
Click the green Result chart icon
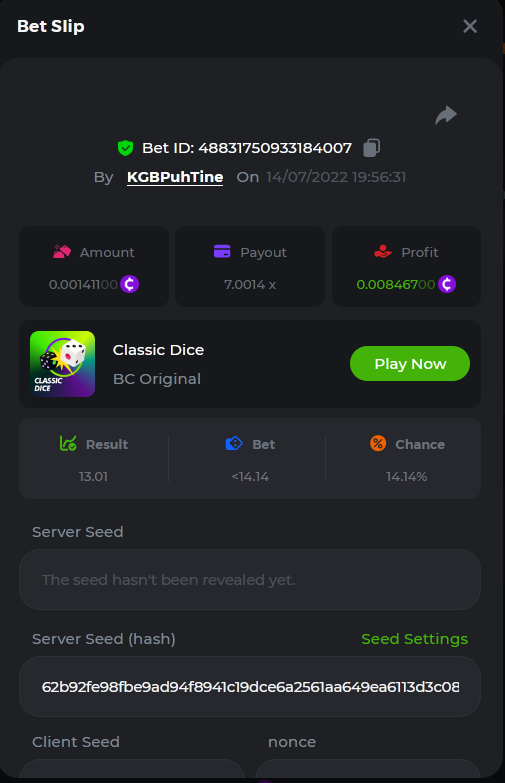[x=68, y=443]
